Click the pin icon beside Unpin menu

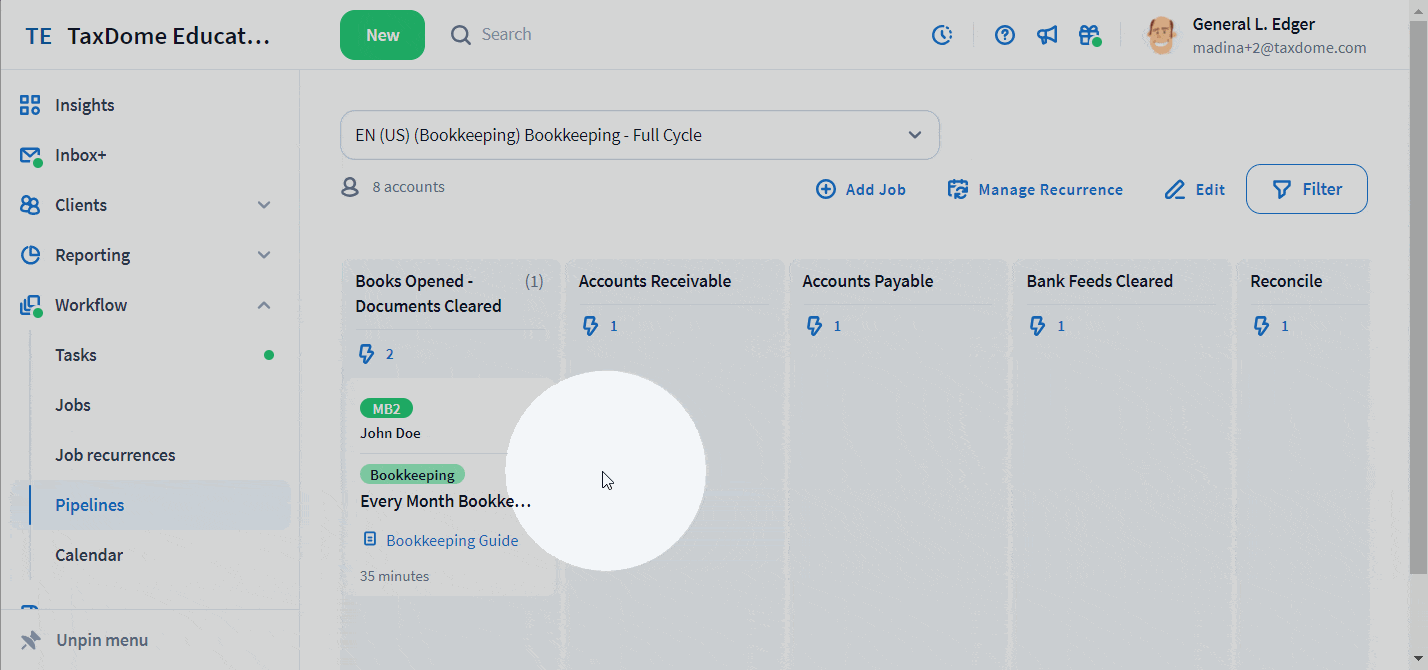31,640
